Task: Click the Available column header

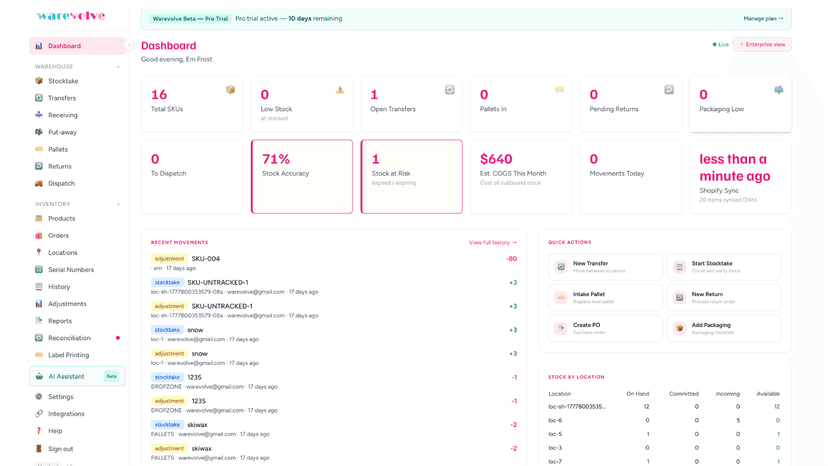Action: click(x=768, y=394)
